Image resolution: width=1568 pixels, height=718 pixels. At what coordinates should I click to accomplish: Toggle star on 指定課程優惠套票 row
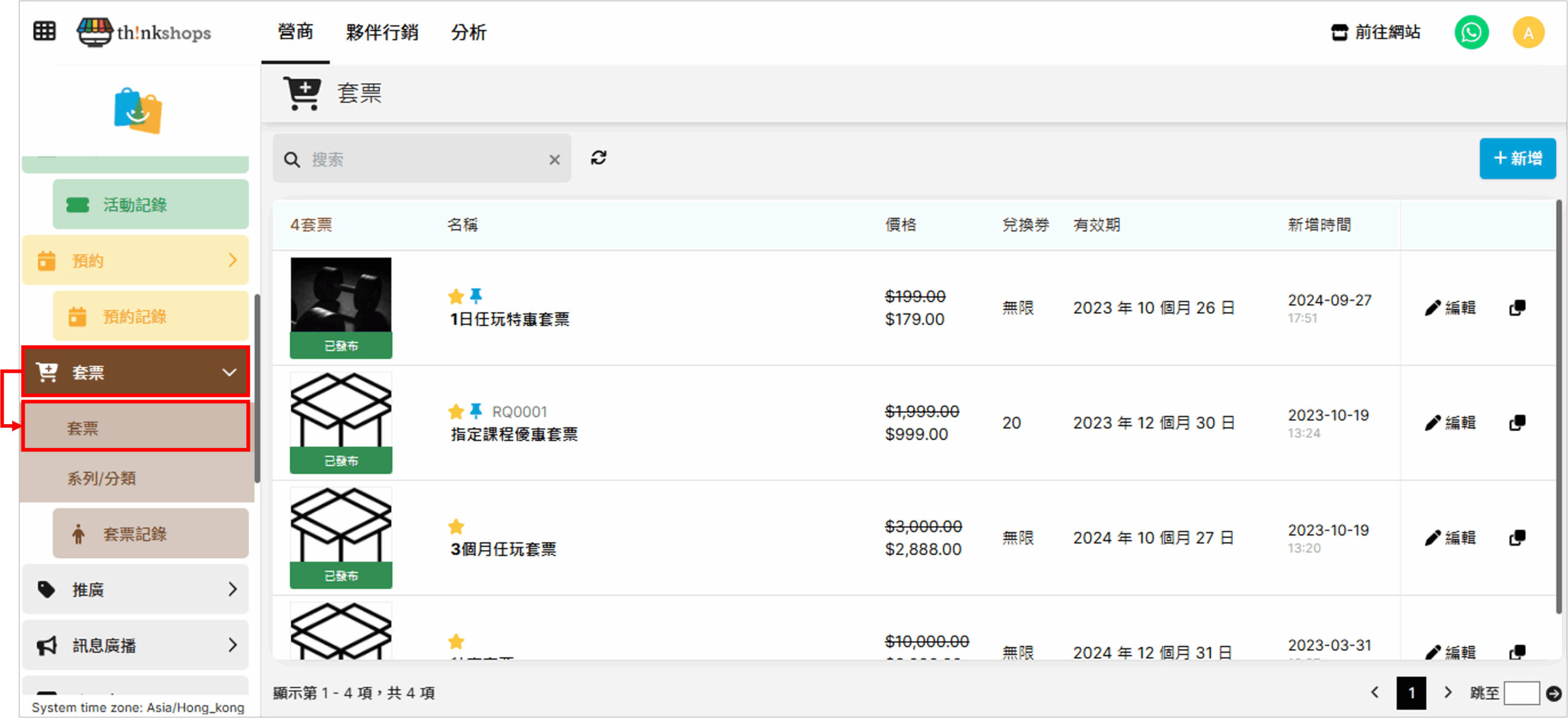[x=456, y=411]
